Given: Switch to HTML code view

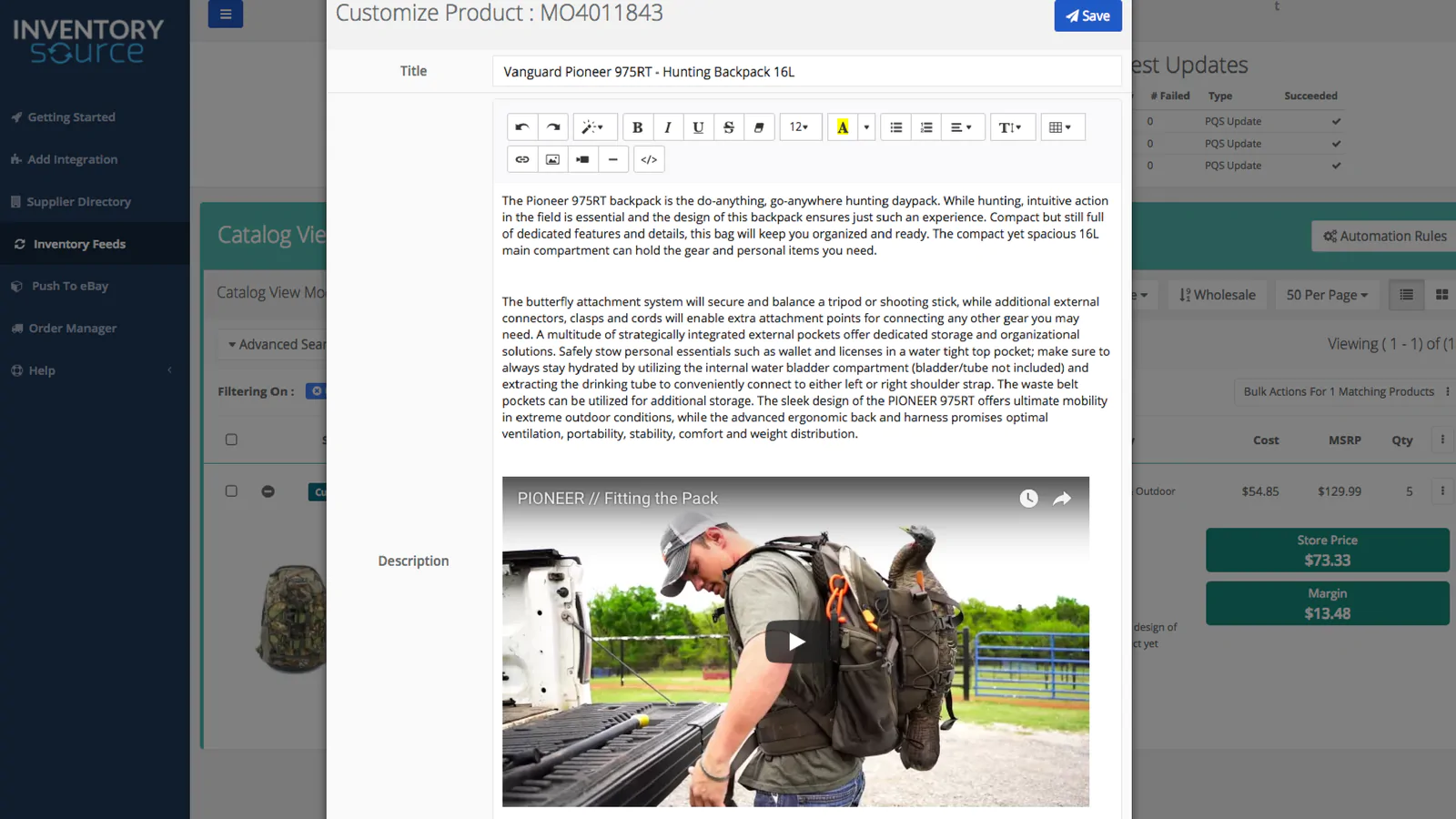Looking at the screenshot, I should coord(649,159).
